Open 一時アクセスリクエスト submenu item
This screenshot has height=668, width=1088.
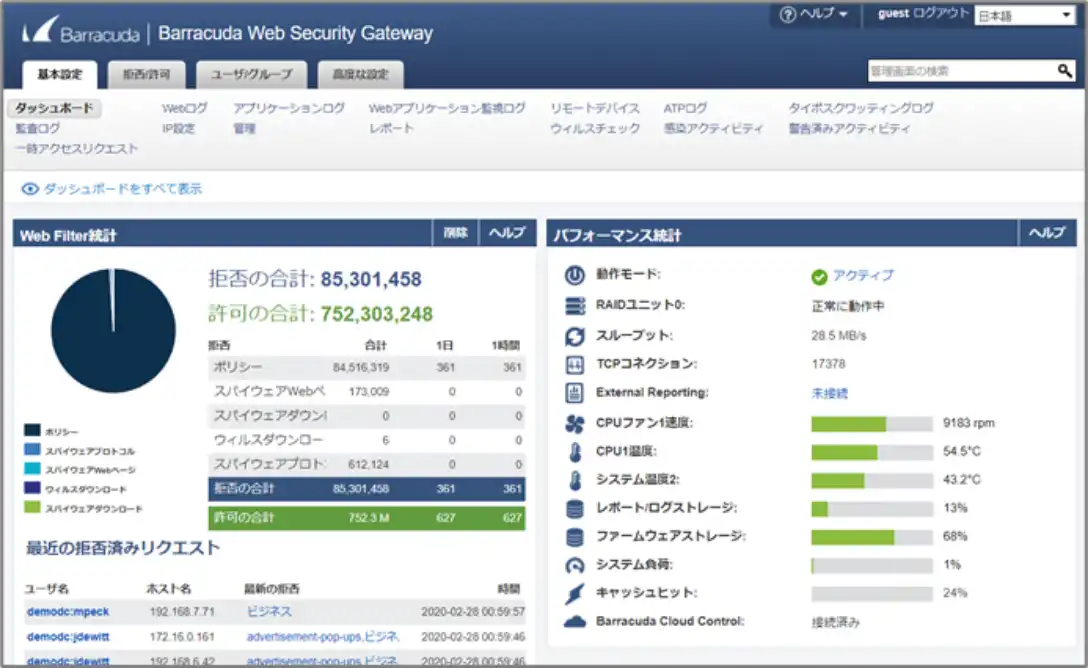[x=76, y=148]
